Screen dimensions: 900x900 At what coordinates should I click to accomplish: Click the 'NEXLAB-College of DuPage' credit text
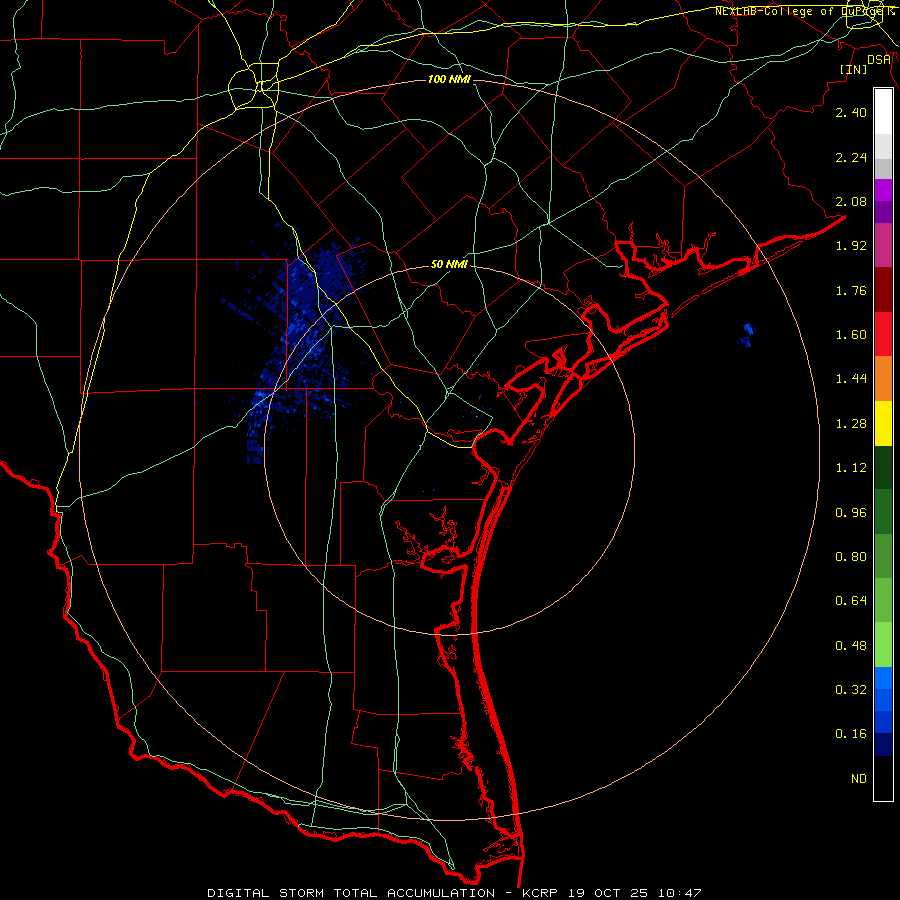(x=798, y=11)
